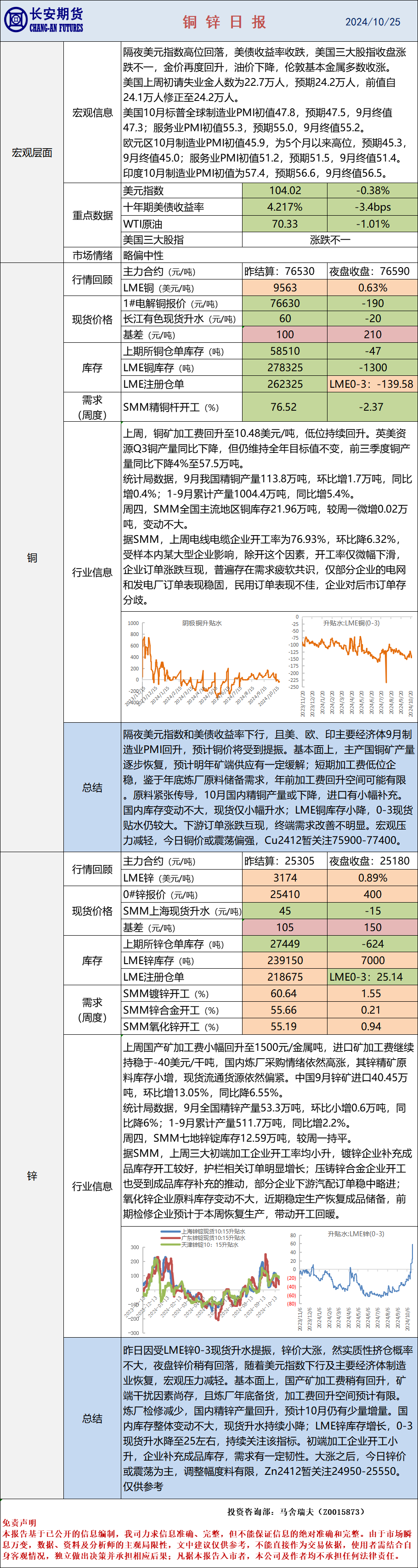Select the LME铜库存 value 278325

[284, 368]
